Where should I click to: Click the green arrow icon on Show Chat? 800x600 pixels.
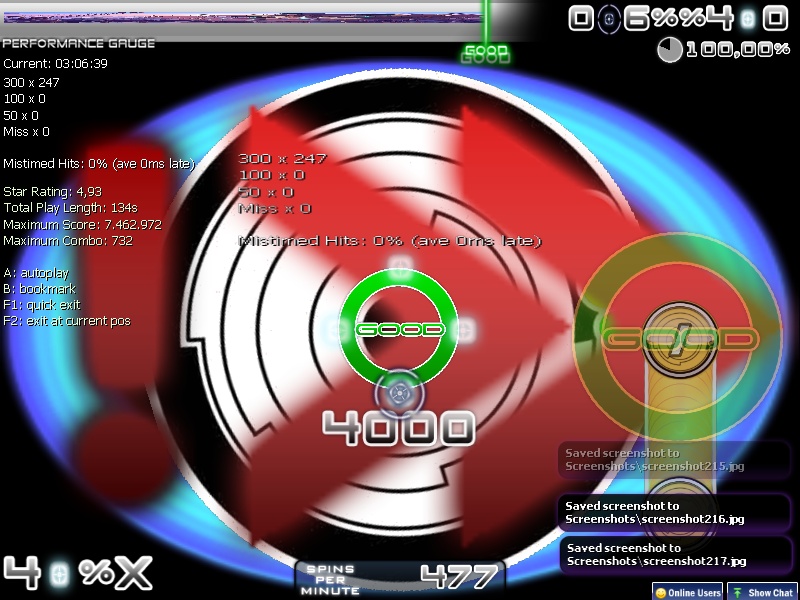[x=737, y=593]
